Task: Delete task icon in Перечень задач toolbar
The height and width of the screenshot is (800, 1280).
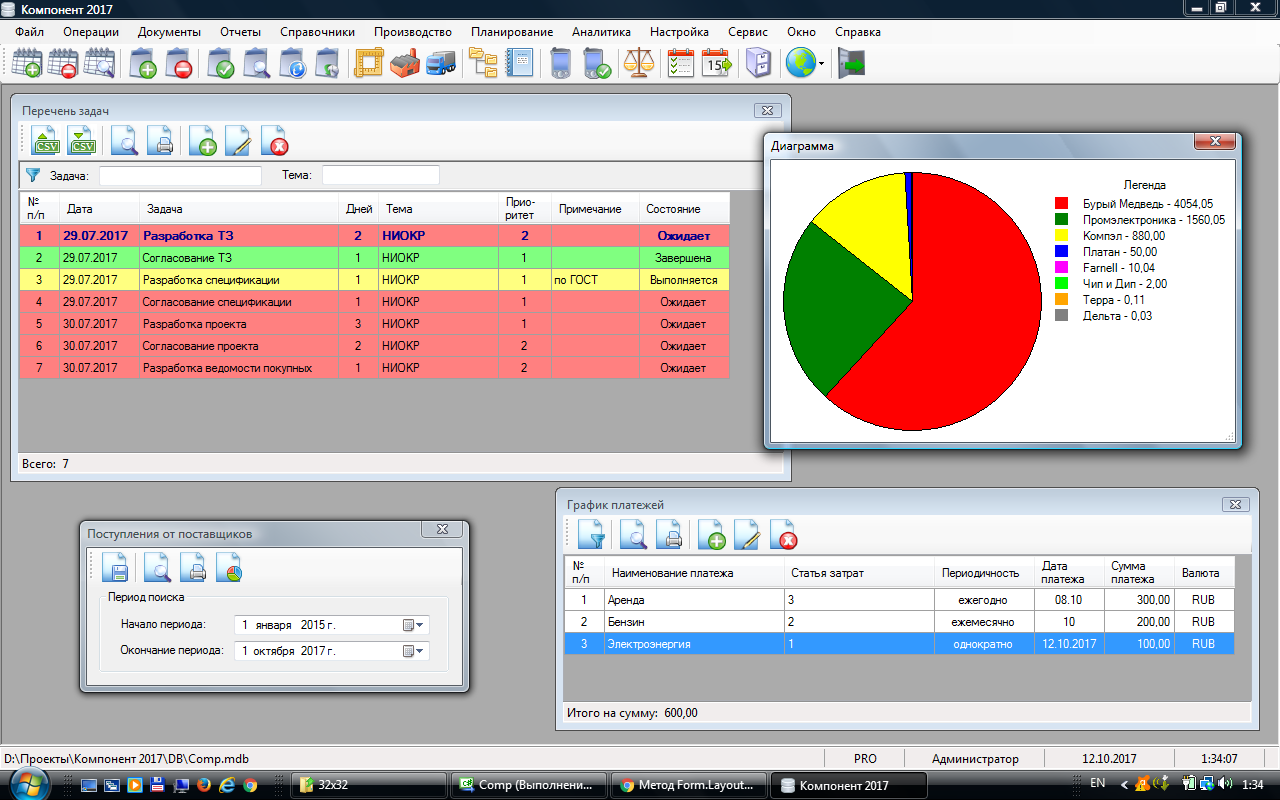Action: click(275, 142)
